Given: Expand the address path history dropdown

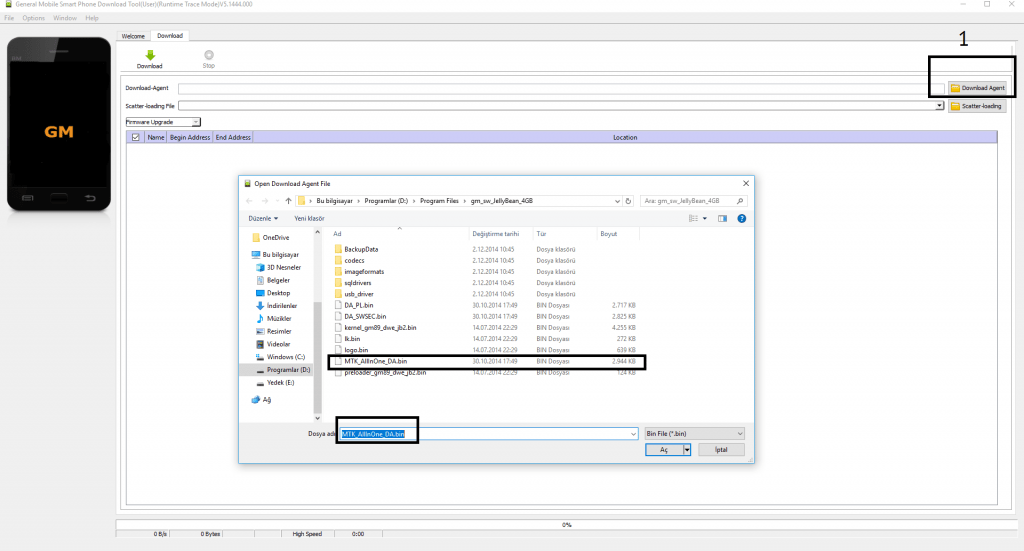Looking at the screenshot, I should (617, 201).
